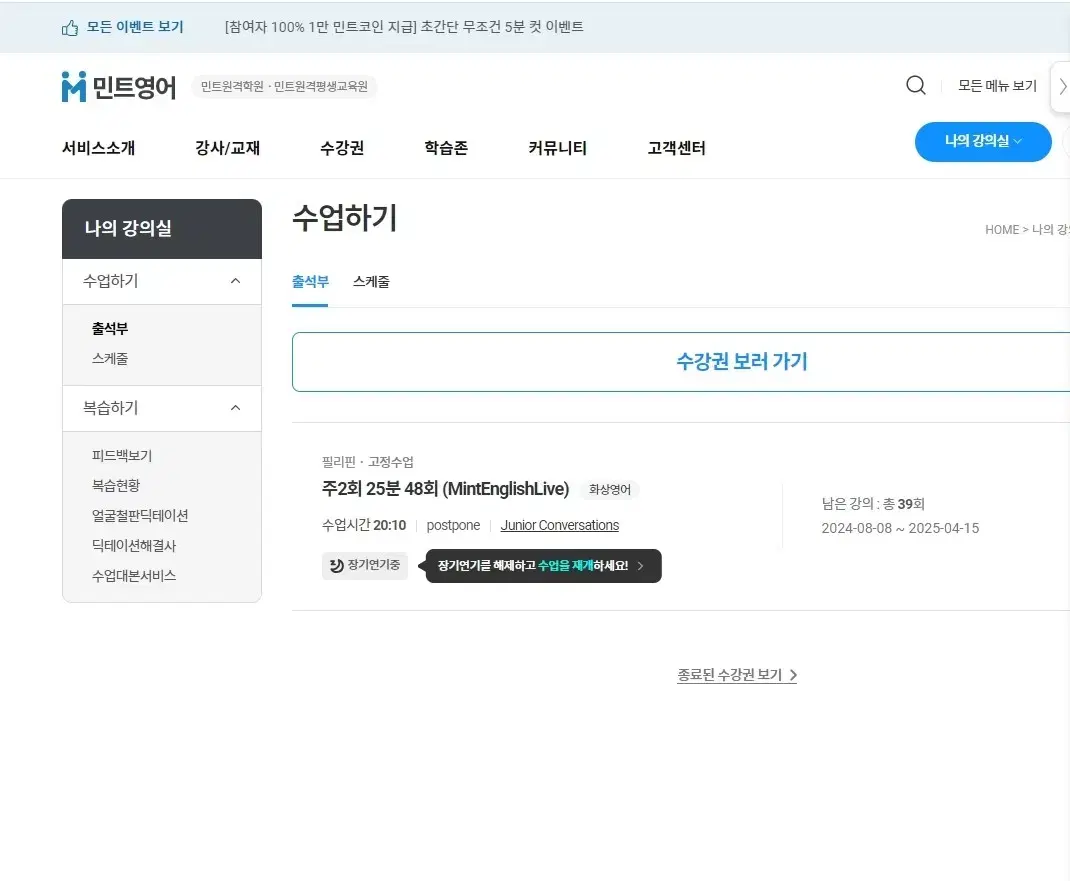This screenshot has height=881, width=1070.
Task: Click the course title 주2회 25분 48회 (MintEnglishLive)
Action: point(446,489)
